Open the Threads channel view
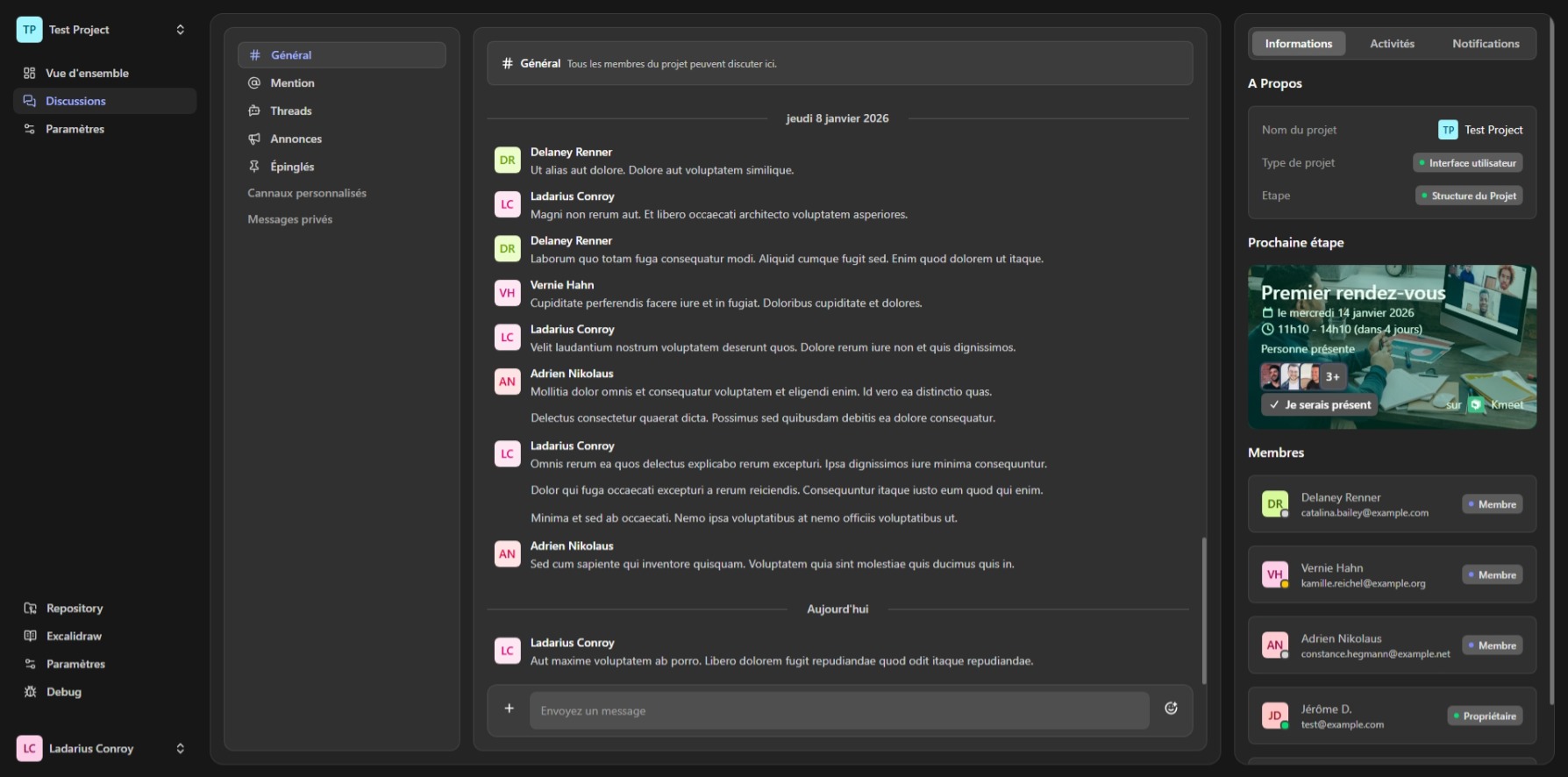 pos(291,111)
